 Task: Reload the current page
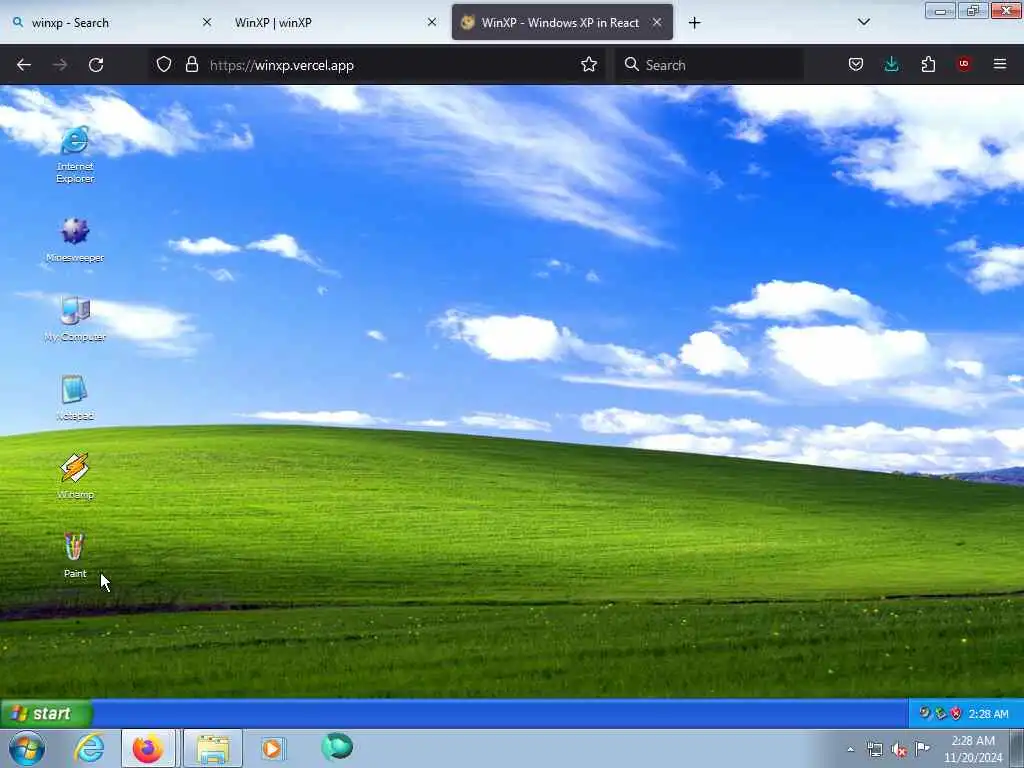point(96,65)
